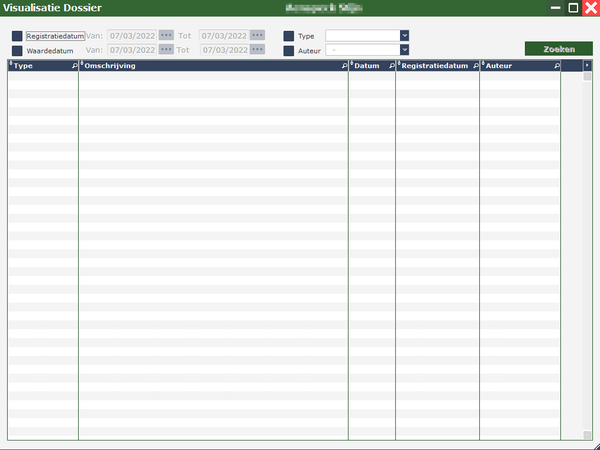
Task: Click the scroll down arrow of the table
Action: [x=587, y=435]
